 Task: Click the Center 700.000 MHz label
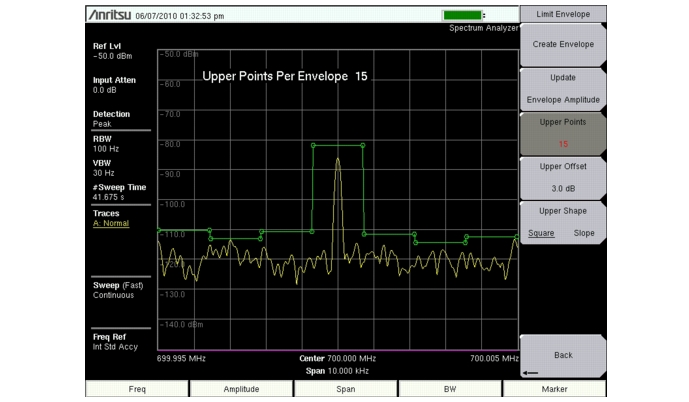pyautogui.click(x=337, y=358)
